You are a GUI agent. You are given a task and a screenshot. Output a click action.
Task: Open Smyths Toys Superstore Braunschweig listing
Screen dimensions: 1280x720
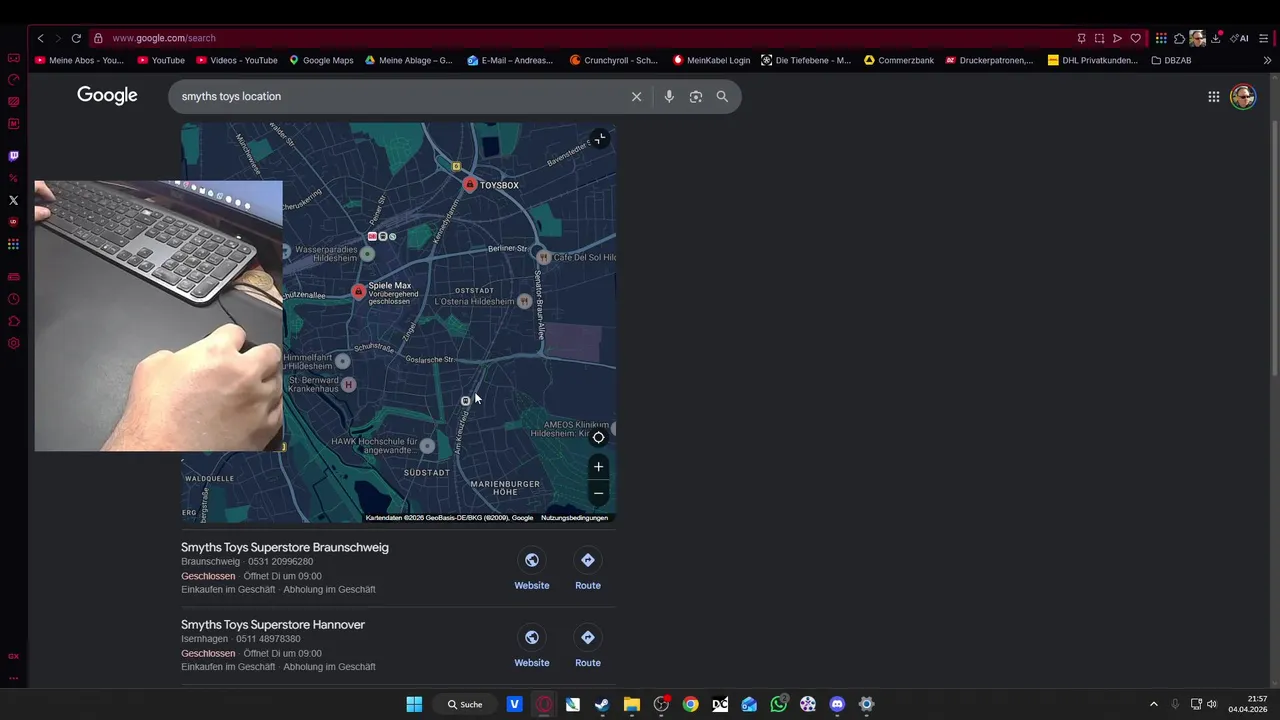285,547
